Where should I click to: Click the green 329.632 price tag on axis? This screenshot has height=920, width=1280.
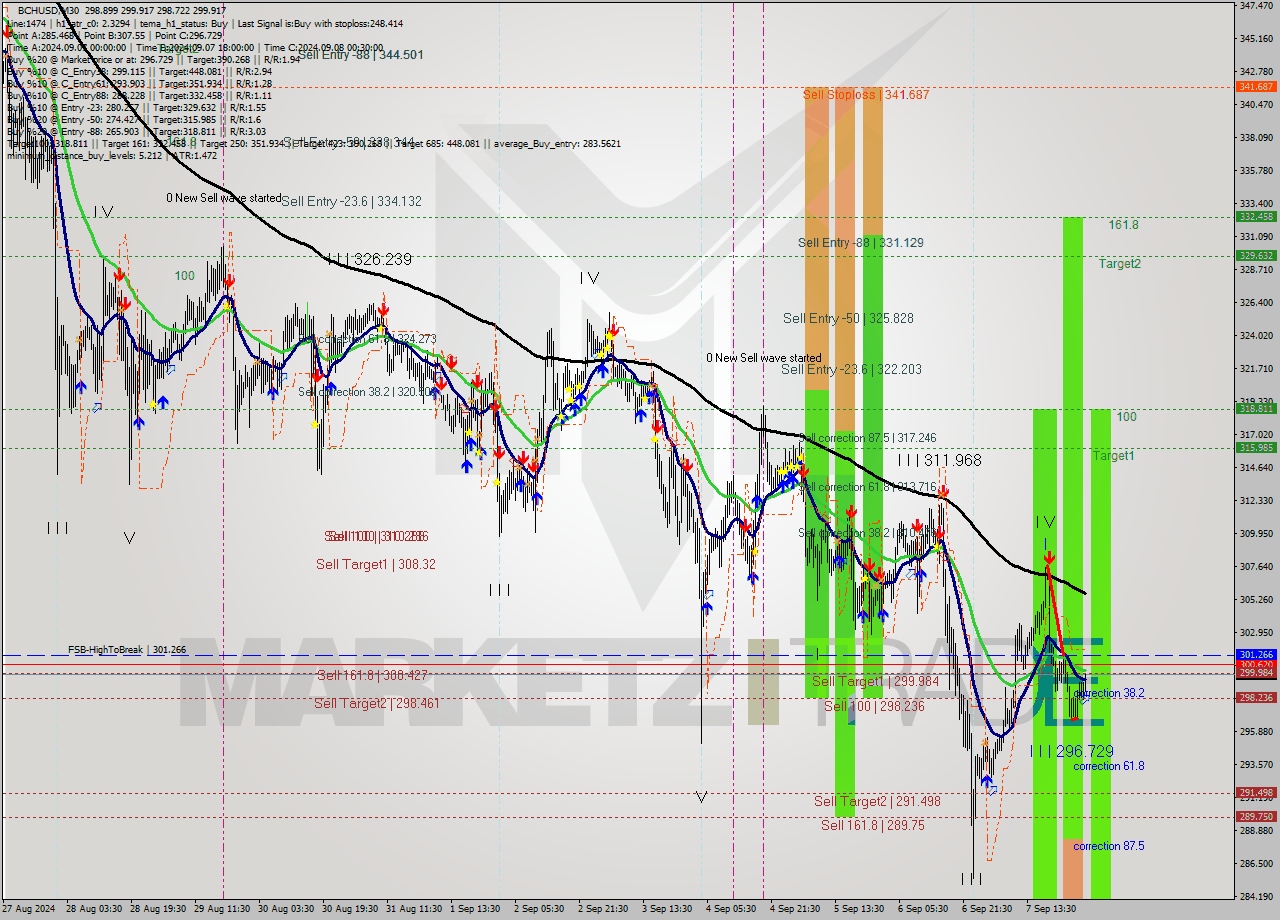click(1257, 255)
